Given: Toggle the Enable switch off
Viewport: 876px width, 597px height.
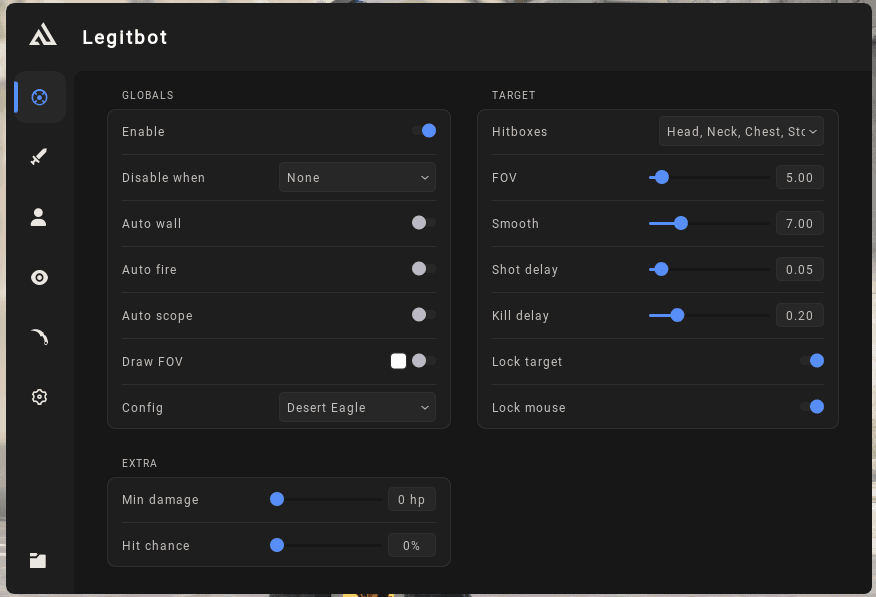Looking at the screenshot, I should [x=424, y=131].
